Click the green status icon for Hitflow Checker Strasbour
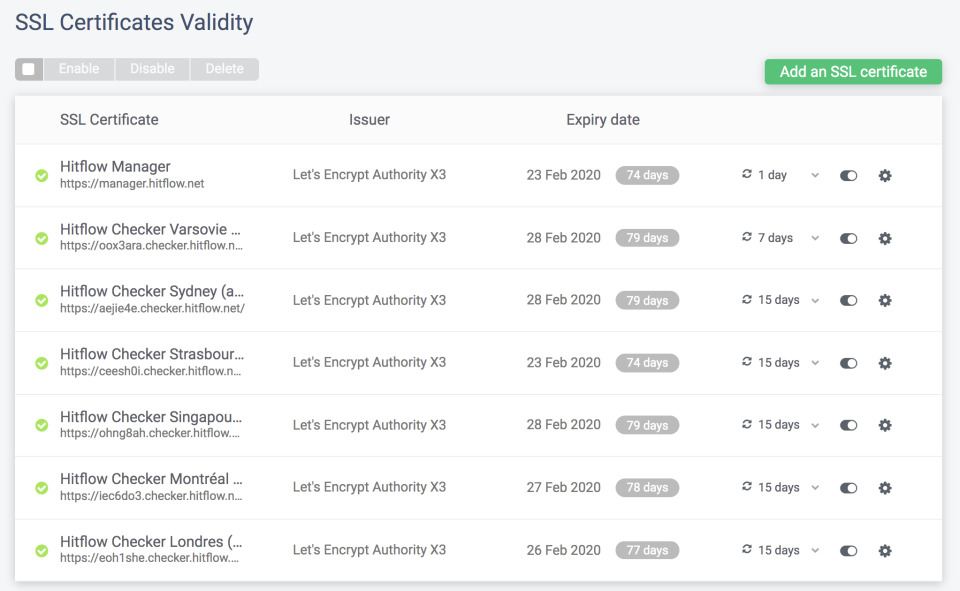The width and height of the screenshot is (960, 591). coord(41,363)
